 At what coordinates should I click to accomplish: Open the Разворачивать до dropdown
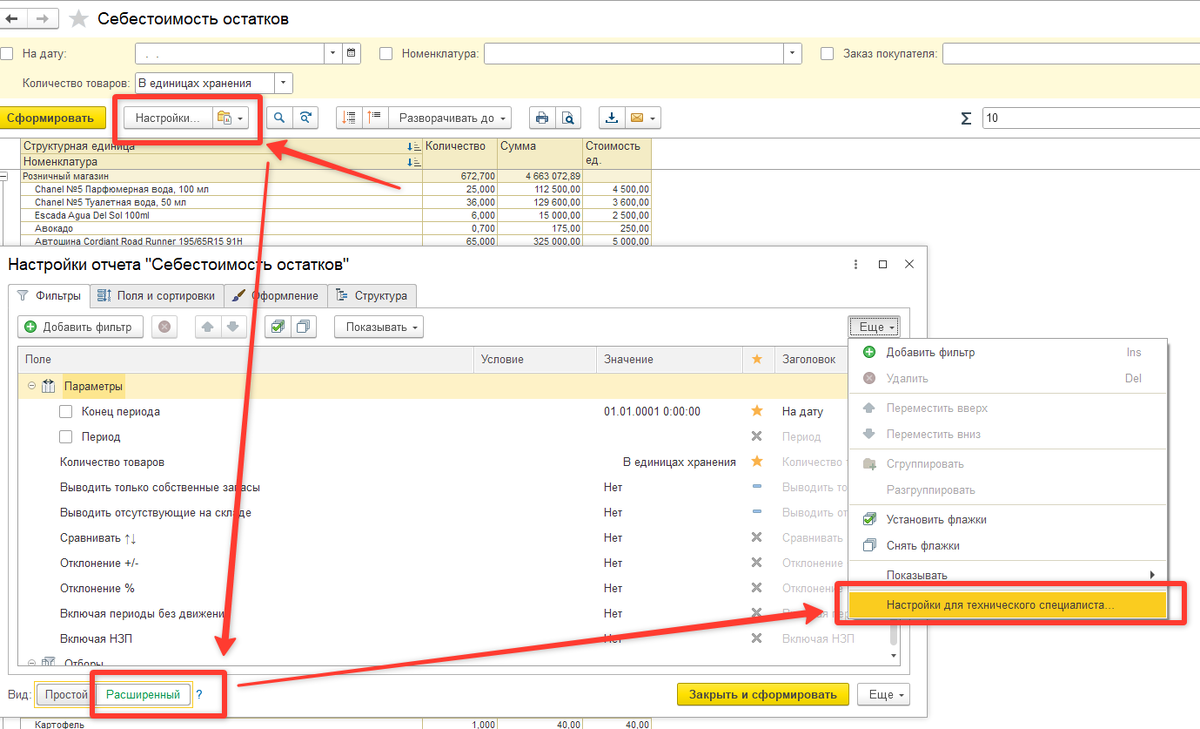(450, 118)
